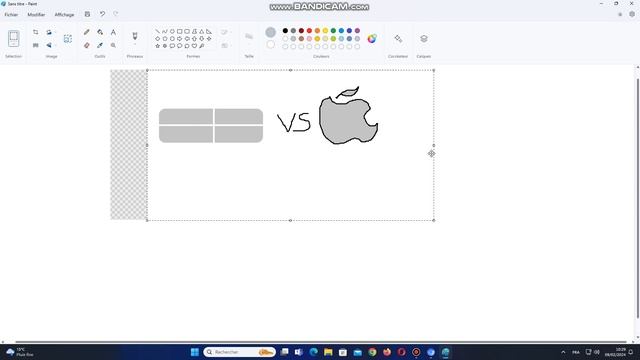Select Color 1 primary color circle
The width and height of the screenshot is (640, 360).
[x=271, y=32]
